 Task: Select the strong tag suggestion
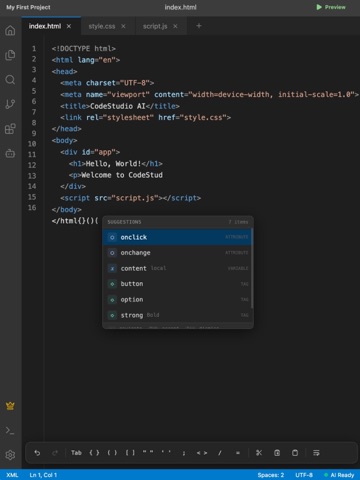(x=177, y=315)
